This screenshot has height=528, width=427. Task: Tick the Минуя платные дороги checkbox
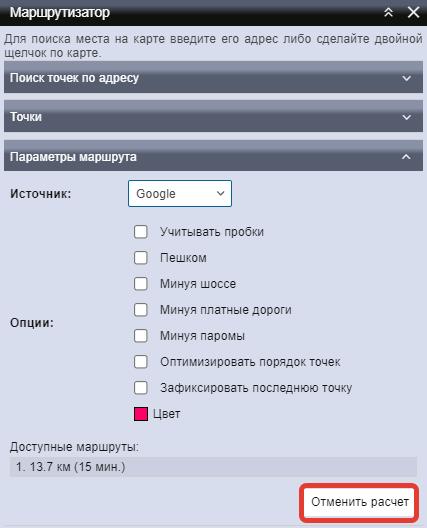point(140,310)
